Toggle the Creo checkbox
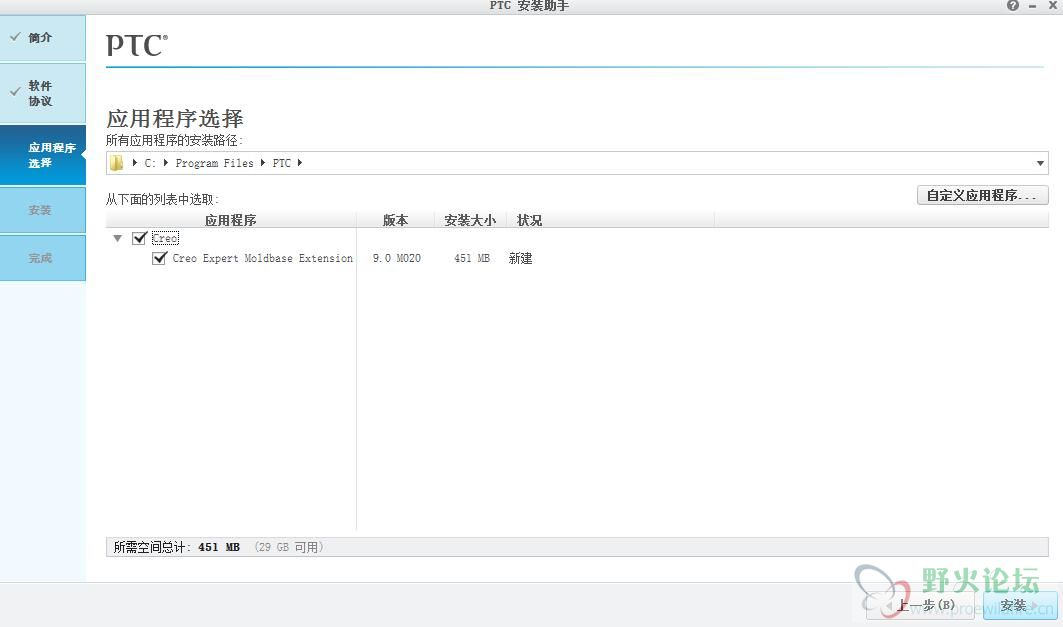This screenshot has width=1063, height=627. [x=140, y=238]
